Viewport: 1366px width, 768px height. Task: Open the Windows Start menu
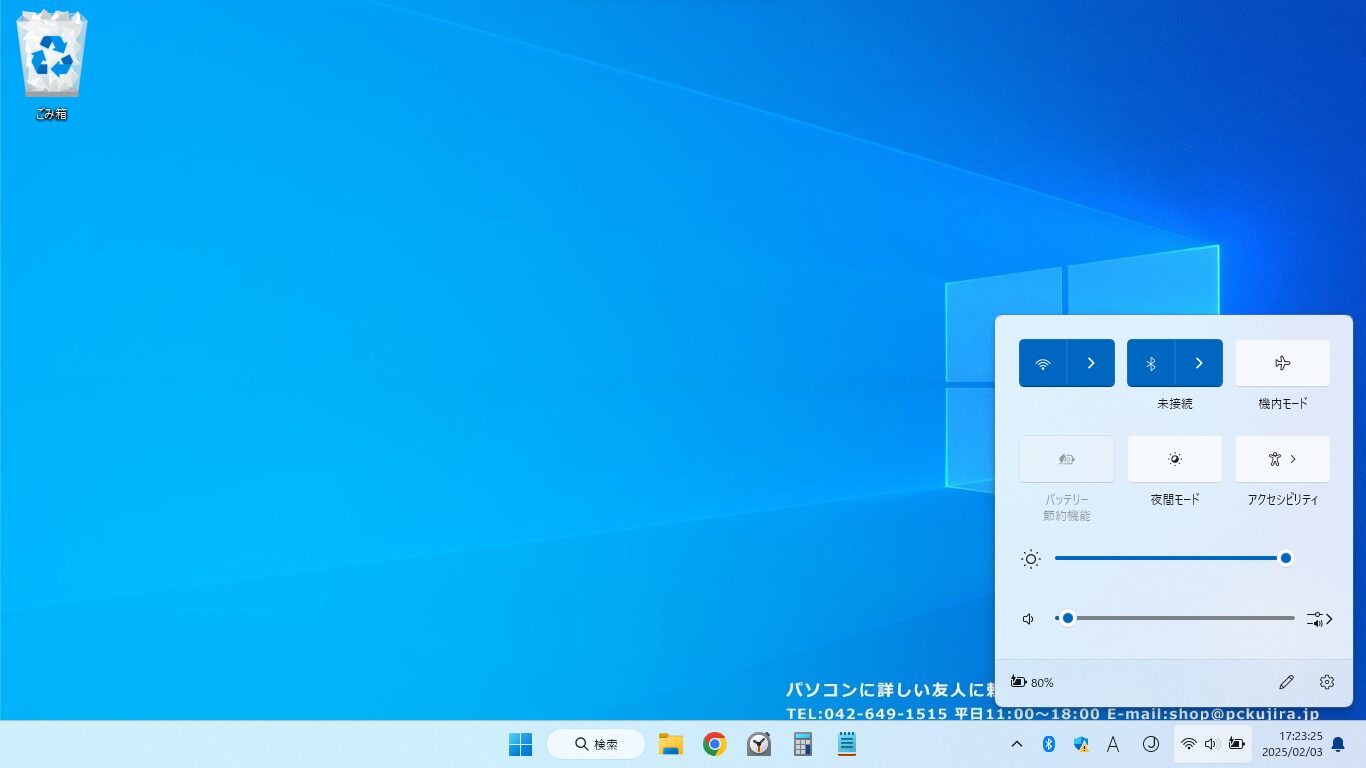click(x=520, y=744)
